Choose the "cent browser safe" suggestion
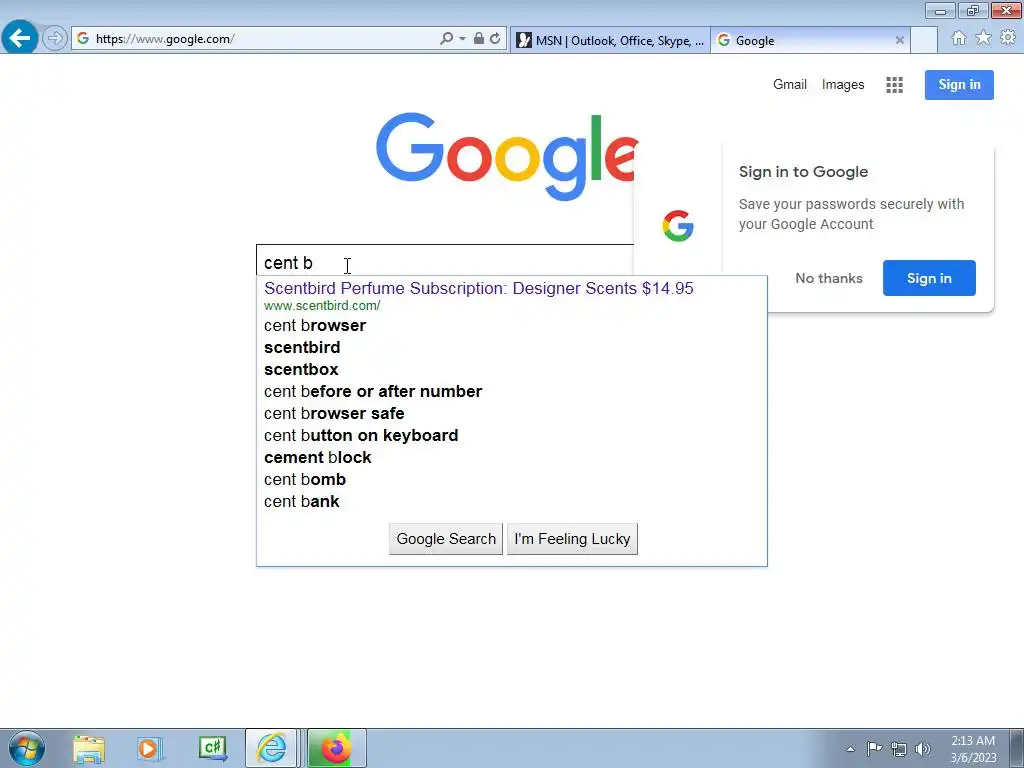The height and width of the screenshot is (768, 1024). tap(511, 413)
